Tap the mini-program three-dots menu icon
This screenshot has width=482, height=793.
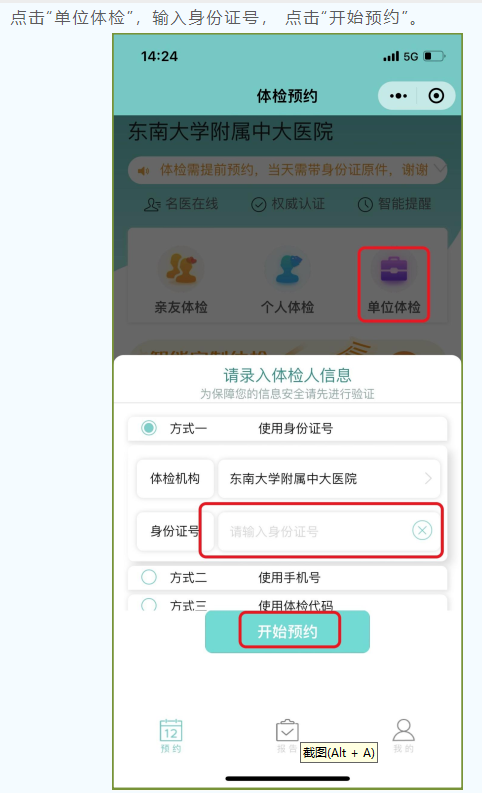(398, 96)
